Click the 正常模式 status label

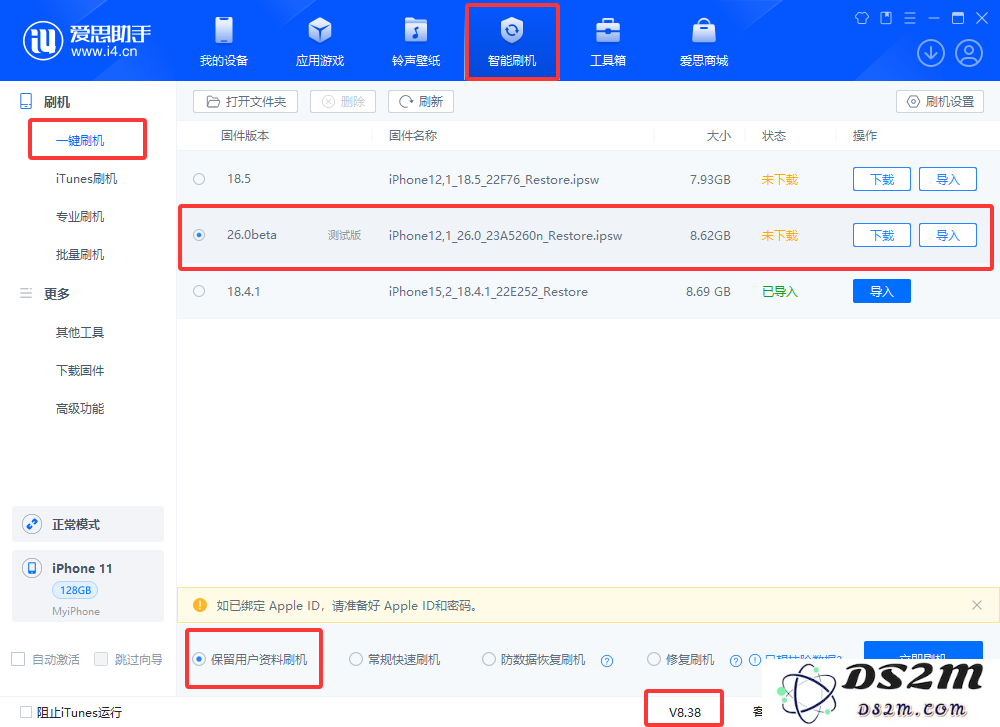pyautogui.click(x=76, y=524)
